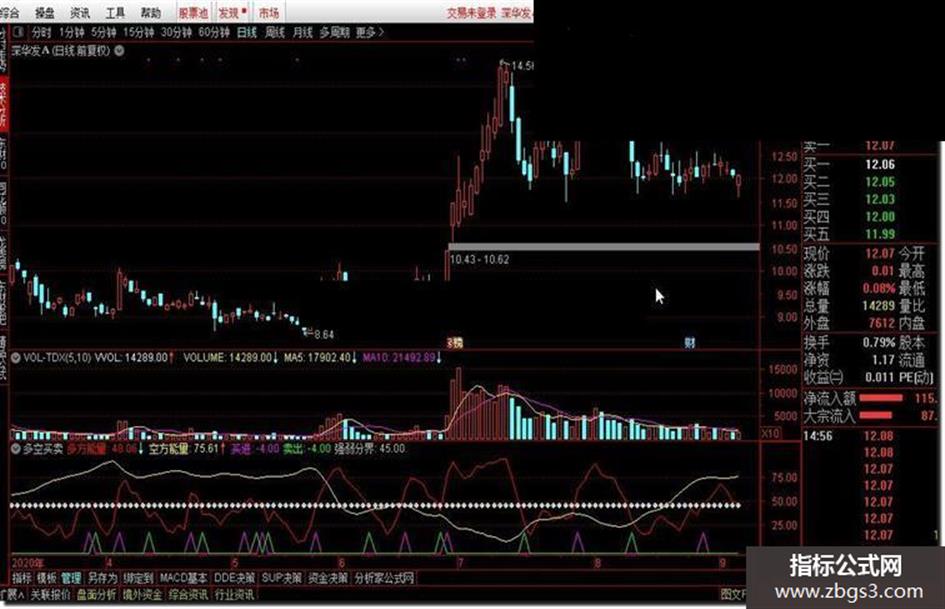The image size is (945, 609).
Task: Open the 操盘 menu
Action: (45, 13)
